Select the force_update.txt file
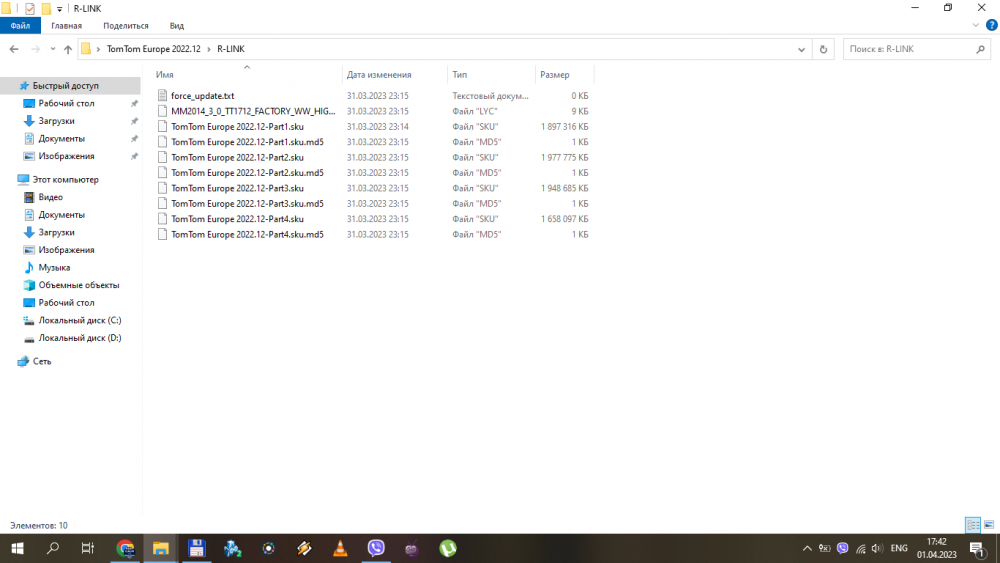This screenshot has width=1000, height=563. (x=202, y=96)
